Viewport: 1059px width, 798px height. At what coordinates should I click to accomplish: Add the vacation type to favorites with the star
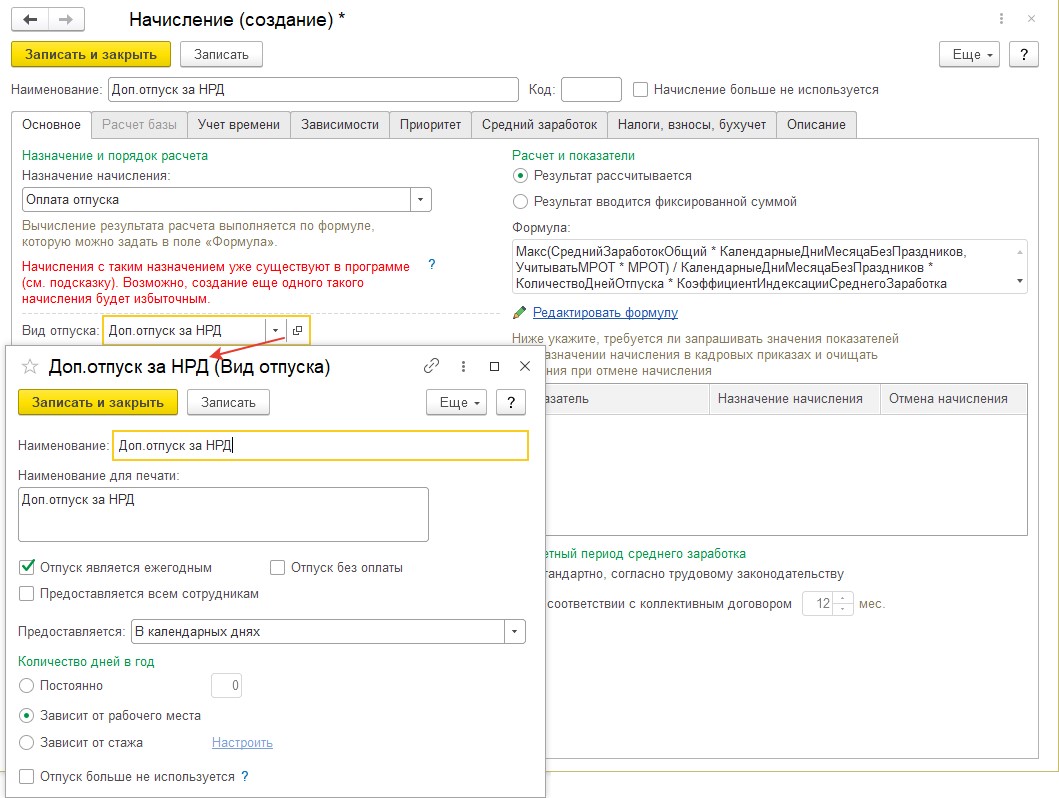(x=30, y=367)
